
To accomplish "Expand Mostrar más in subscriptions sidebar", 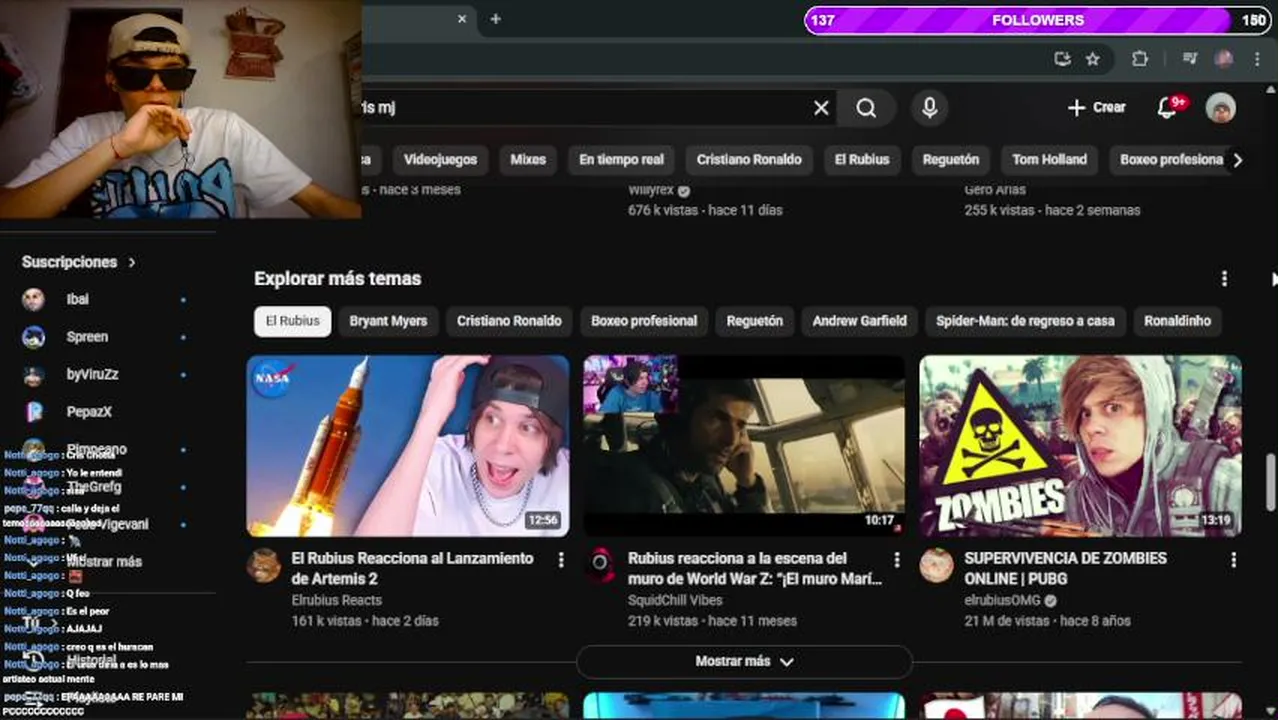I will point(105,562).
